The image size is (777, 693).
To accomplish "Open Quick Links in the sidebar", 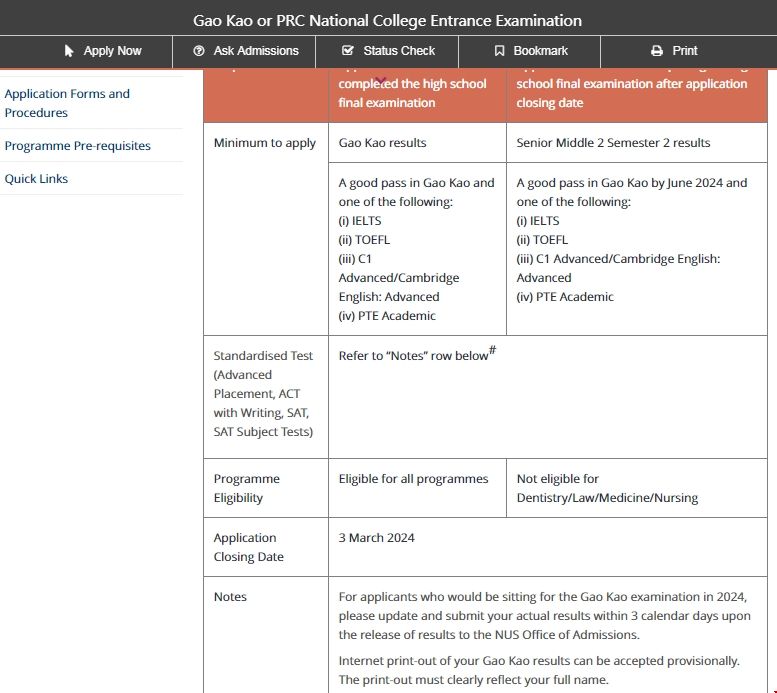I will (36, 179).
